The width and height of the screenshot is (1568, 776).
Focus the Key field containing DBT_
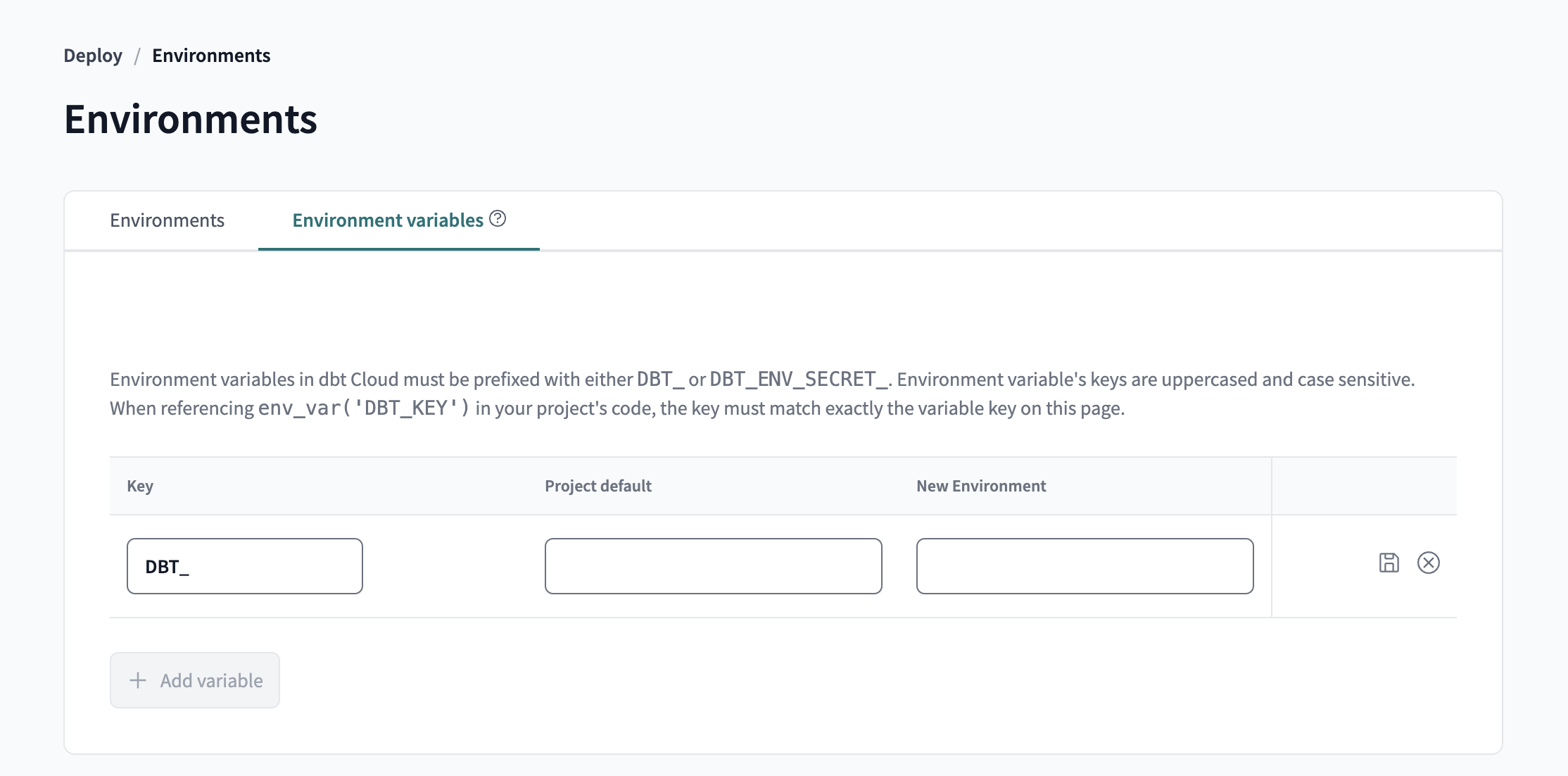(244, 566)
